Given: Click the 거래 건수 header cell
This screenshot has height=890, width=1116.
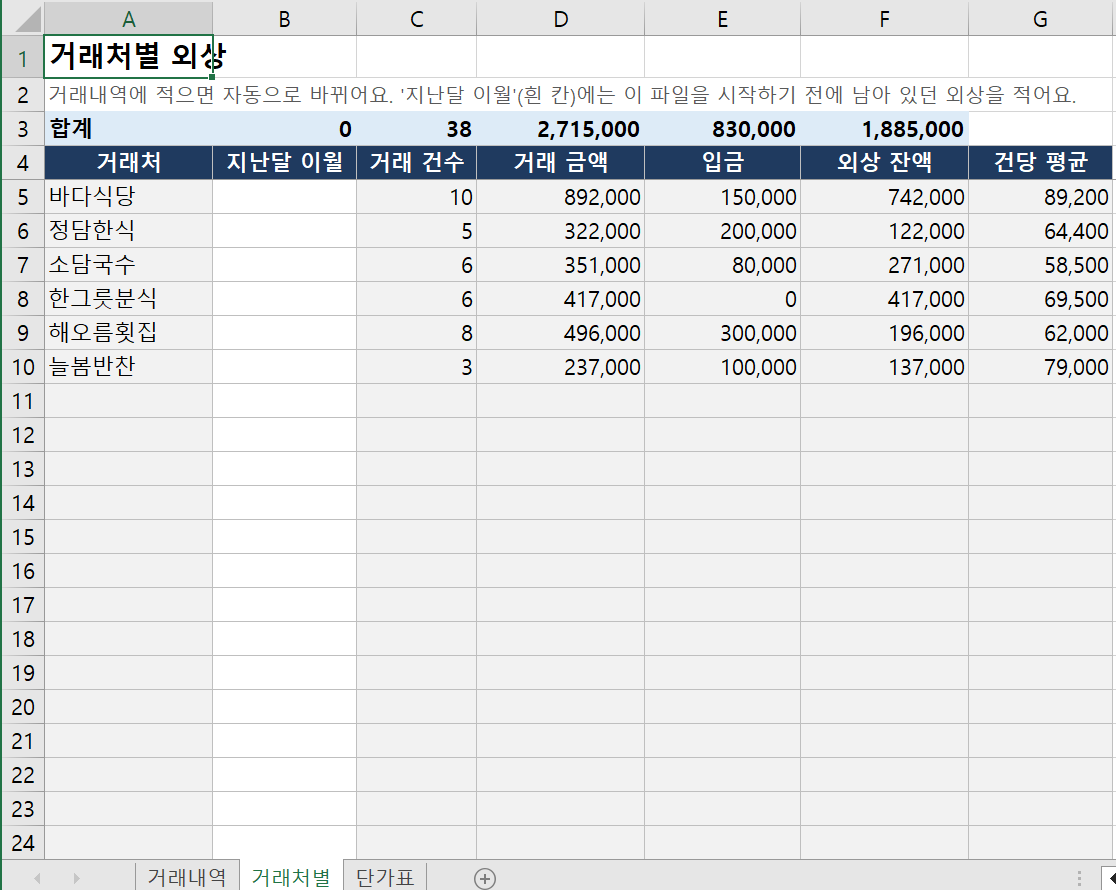Looking at the screenshot, I should click(x=416, y=162).
